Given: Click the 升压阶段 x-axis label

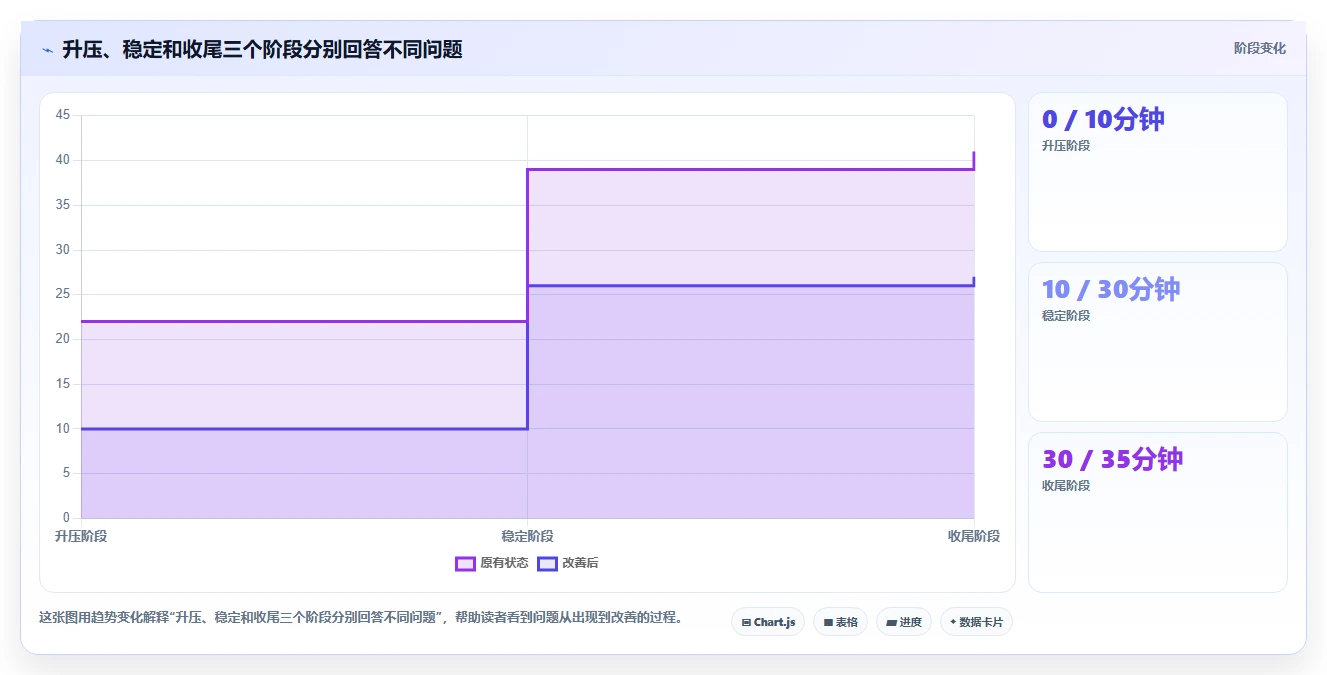Looking at the screenshot, I should point(81,536).
